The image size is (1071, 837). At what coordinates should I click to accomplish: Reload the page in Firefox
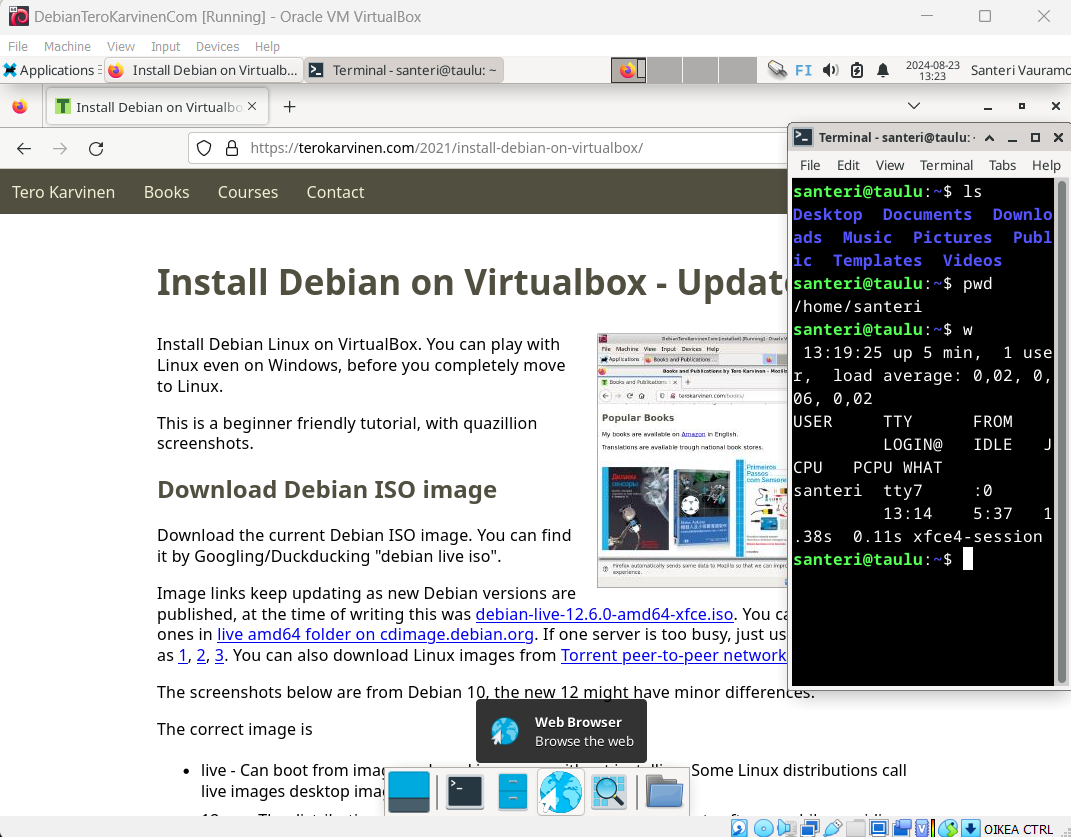[96, 148]
